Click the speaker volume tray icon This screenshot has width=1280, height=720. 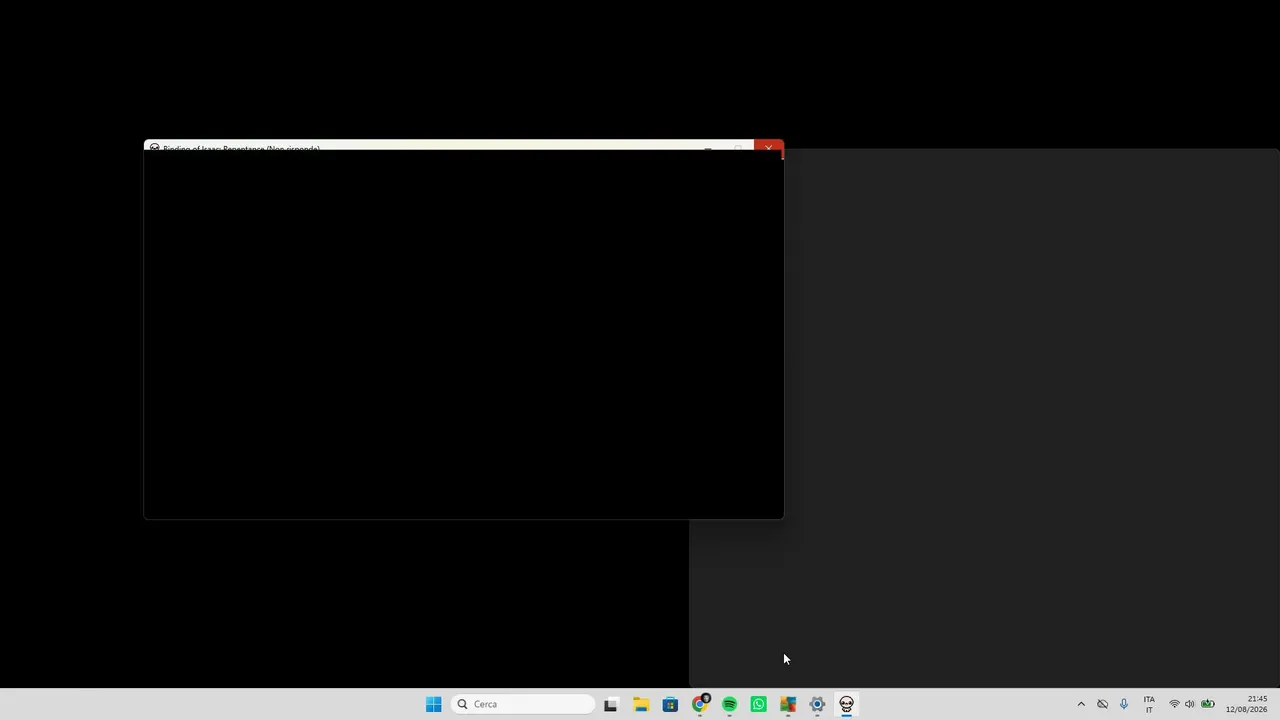[x=1190, y=704]
